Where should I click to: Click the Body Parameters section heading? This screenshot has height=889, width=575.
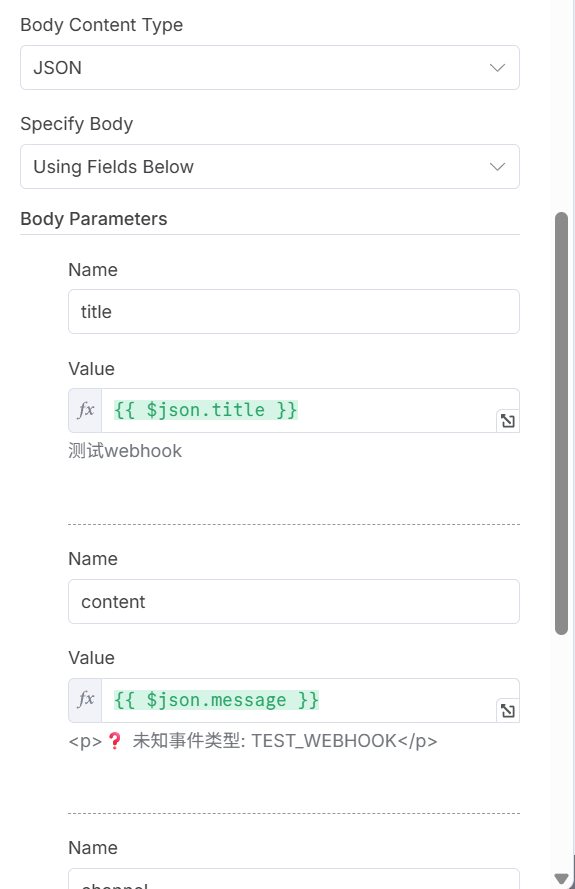(94, 219)
